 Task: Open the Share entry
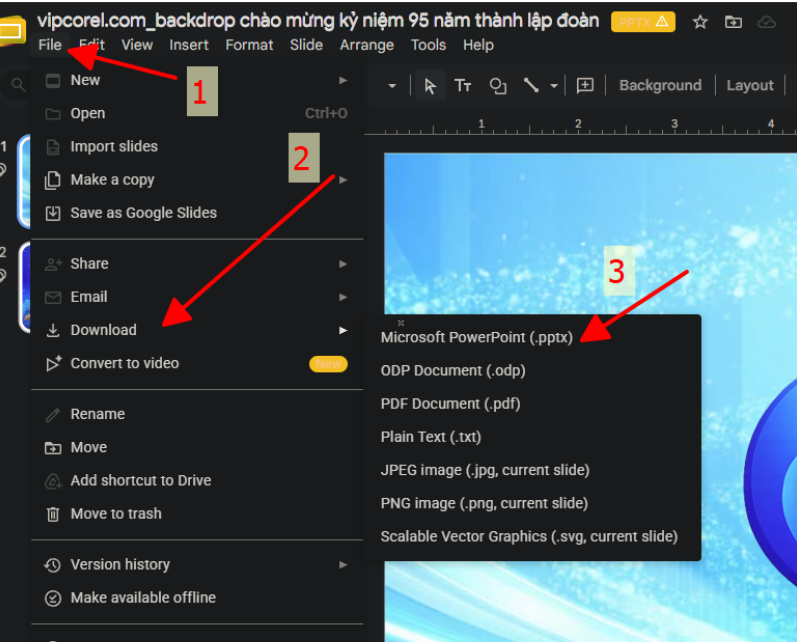[196, 264]
